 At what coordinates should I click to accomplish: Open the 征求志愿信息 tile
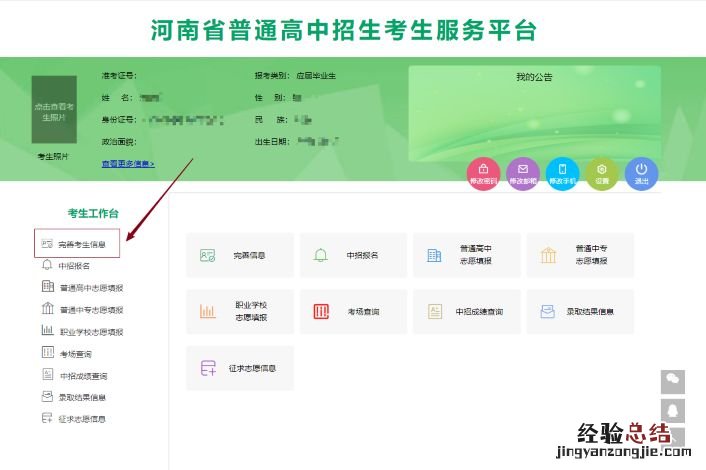coord(240,367)
